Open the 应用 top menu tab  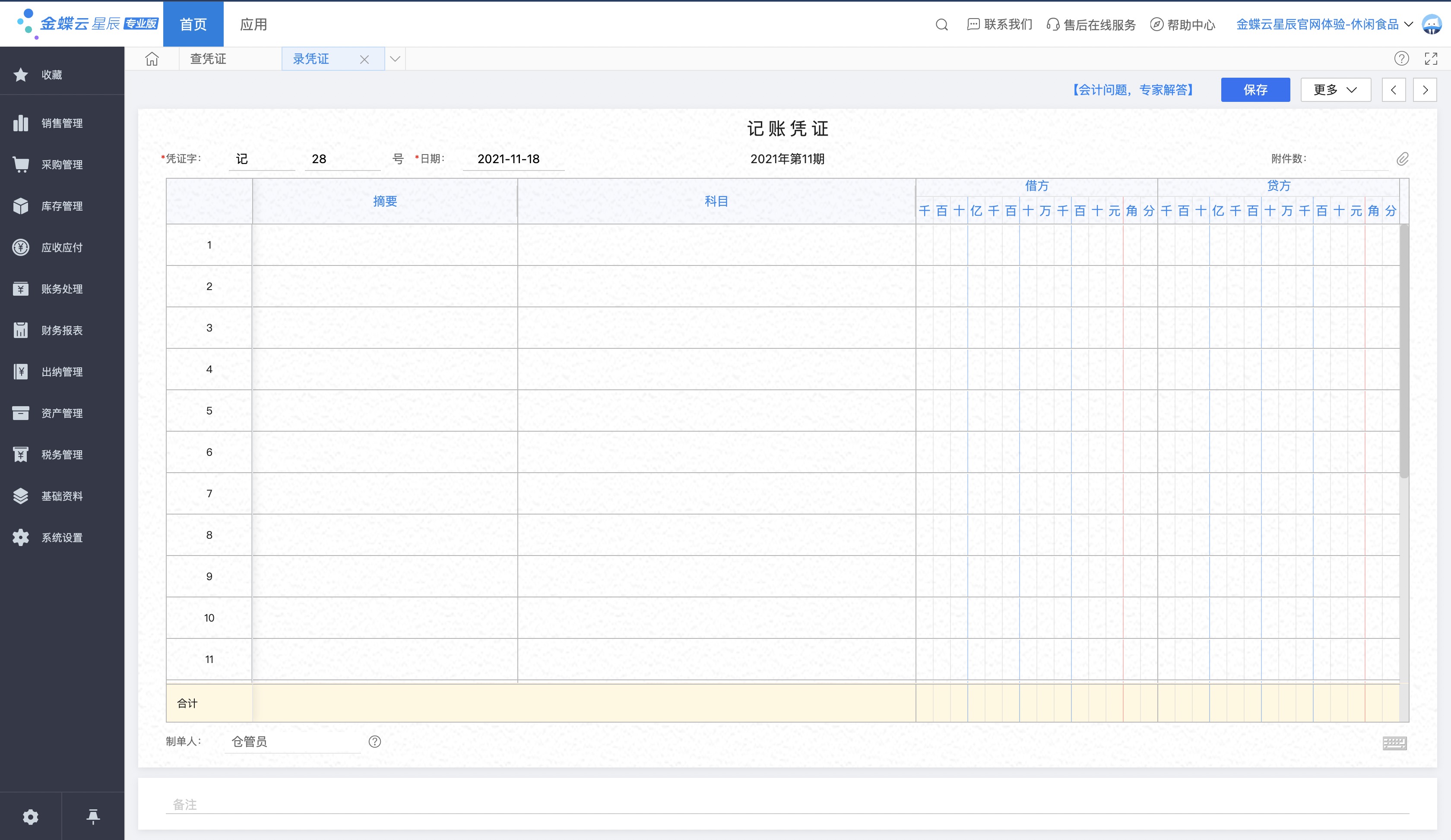click(253, 25)
